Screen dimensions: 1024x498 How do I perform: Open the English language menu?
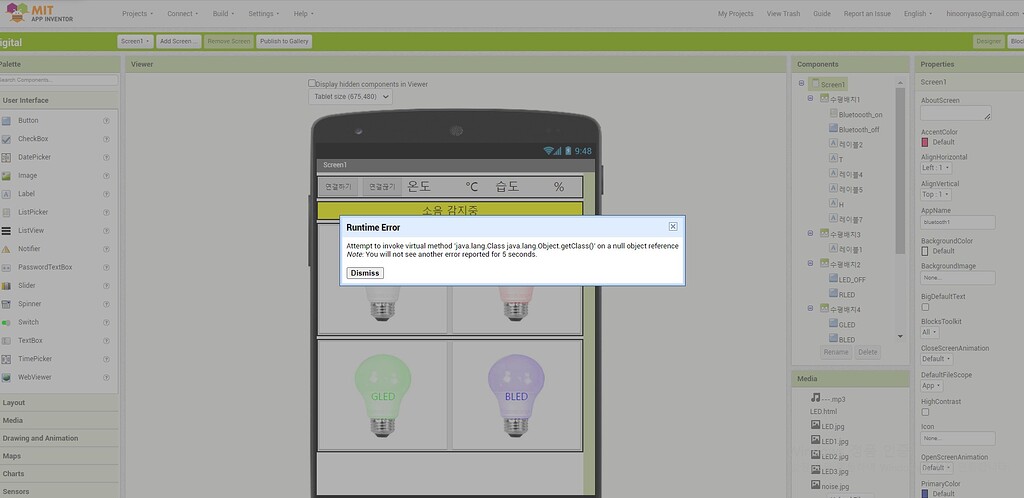tap(918, 14)
